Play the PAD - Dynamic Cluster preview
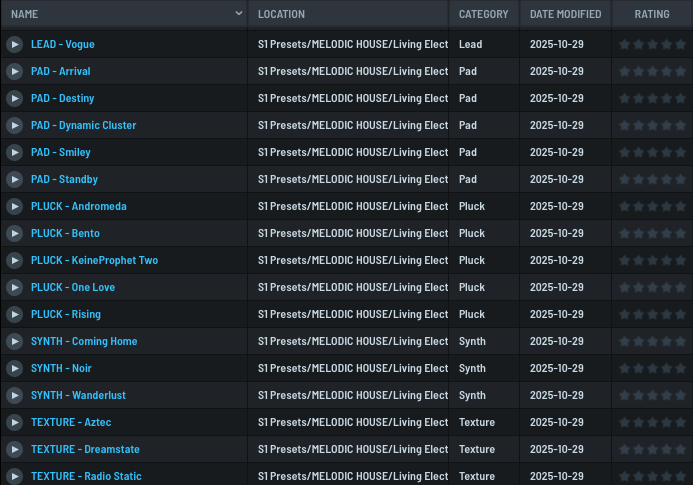This screenshot has height=485, width=693. point(14,126)
